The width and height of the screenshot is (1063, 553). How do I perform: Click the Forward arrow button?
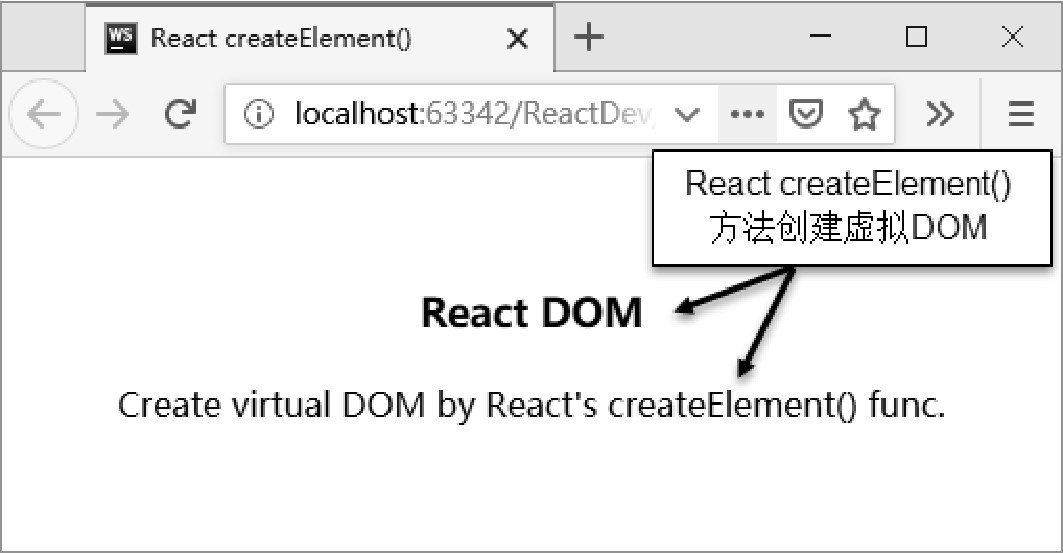tap(113, 114)
